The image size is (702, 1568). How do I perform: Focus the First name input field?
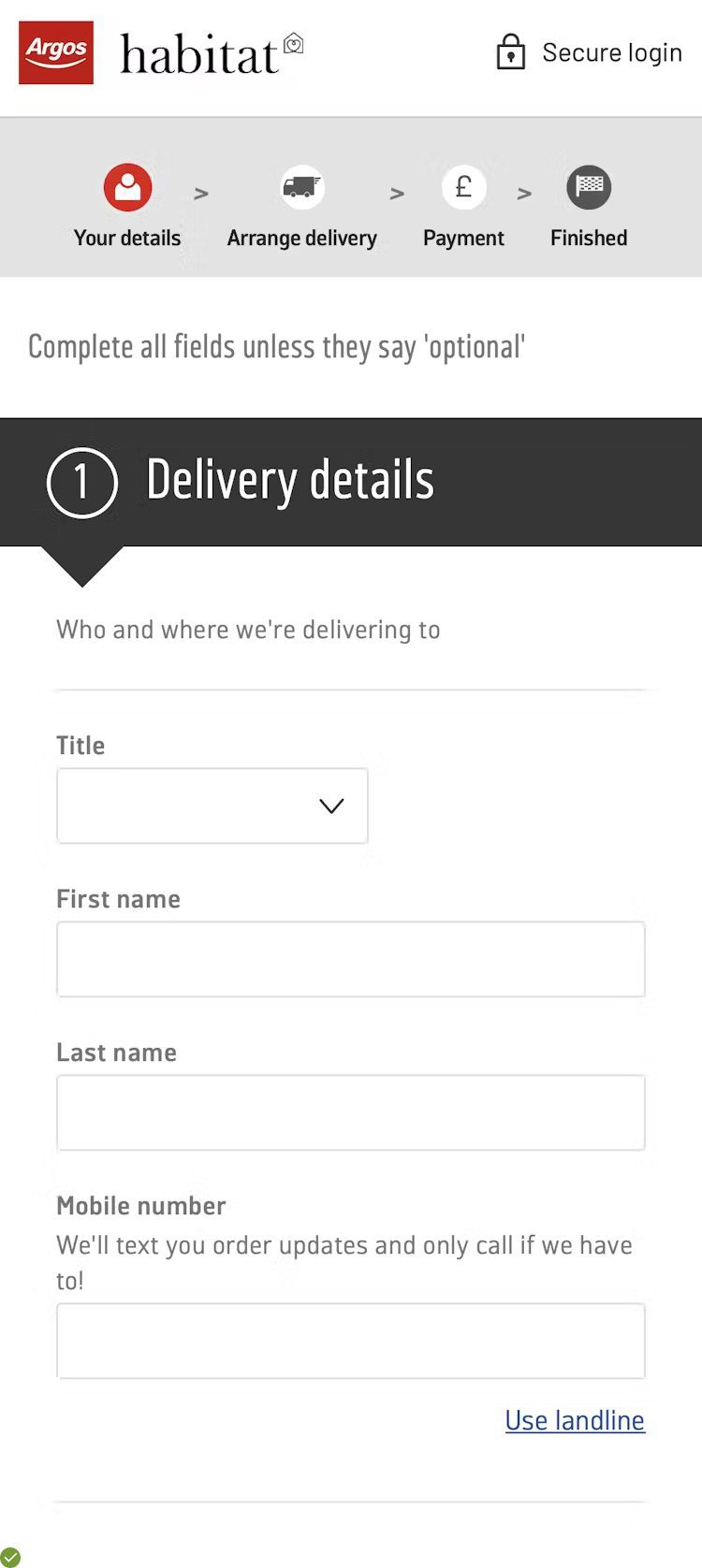click(x=351, y=959)
